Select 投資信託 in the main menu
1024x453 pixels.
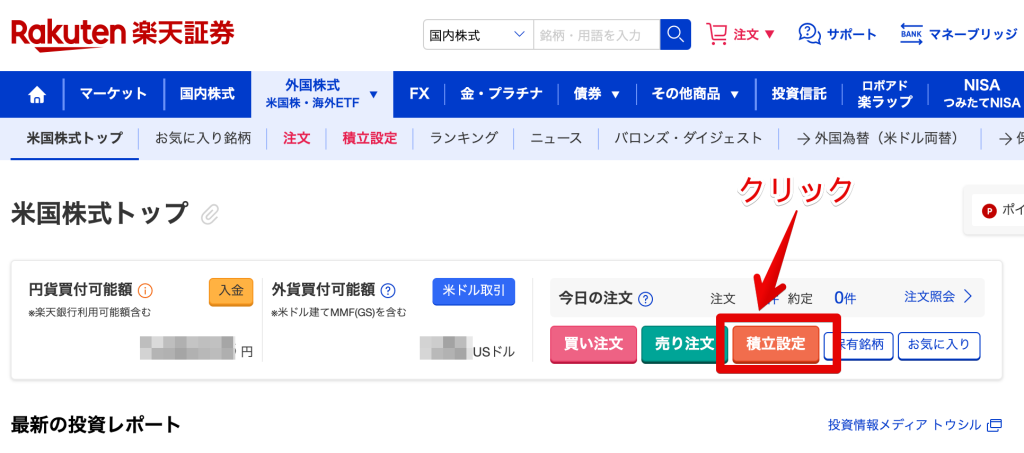click(x=799, y=94)
